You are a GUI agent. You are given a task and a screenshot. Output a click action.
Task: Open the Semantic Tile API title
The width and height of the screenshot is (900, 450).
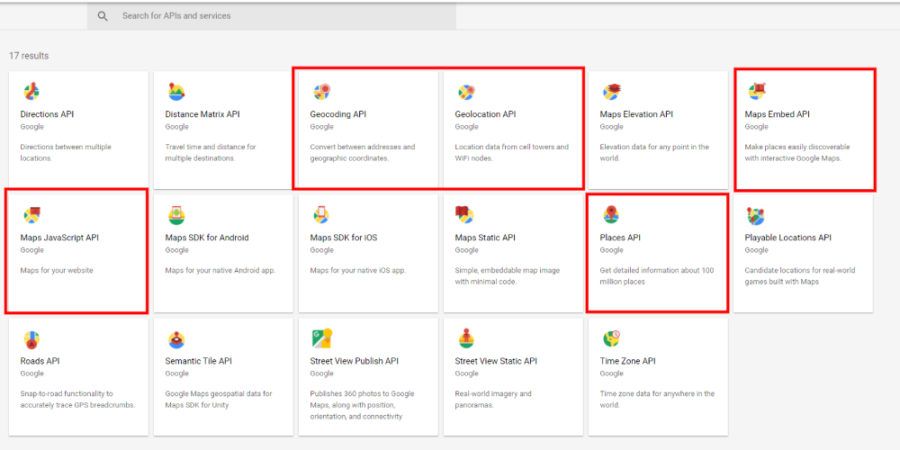pos(199,361)
